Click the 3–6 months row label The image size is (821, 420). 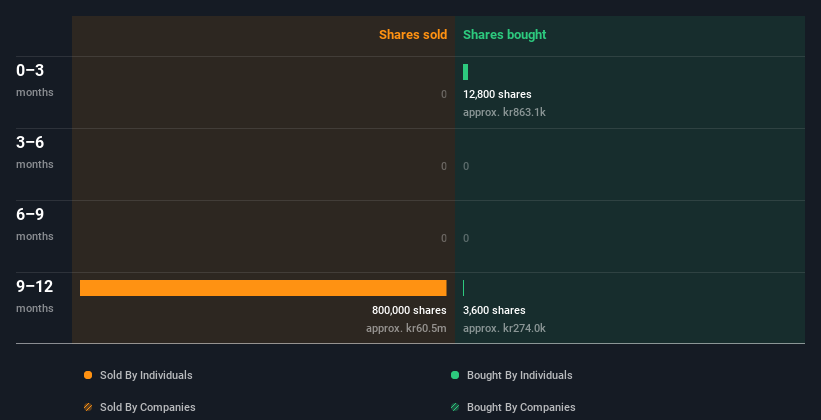point(35,152)
